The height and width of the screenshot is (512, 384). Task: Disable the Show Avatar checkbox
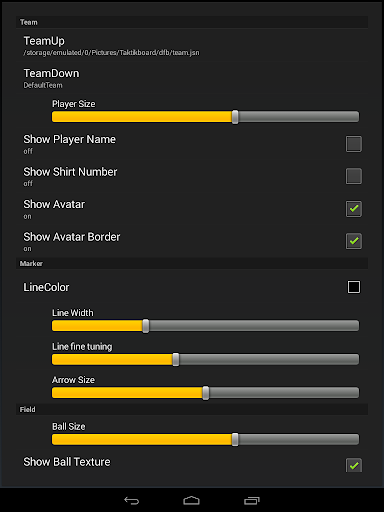point(354,209)
